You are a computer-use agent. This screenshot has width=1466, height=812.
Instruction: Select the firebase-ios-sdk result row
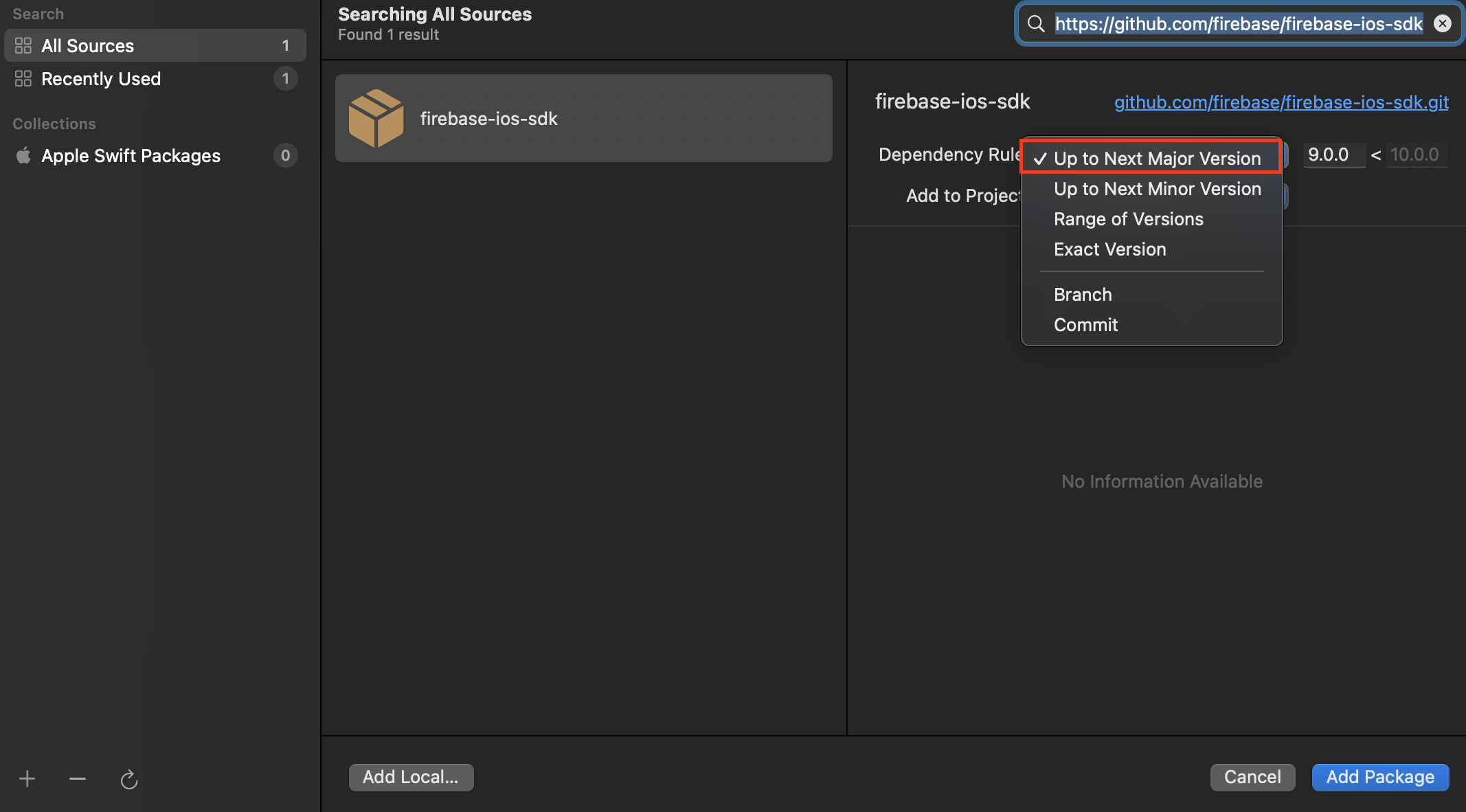point(583,118)
